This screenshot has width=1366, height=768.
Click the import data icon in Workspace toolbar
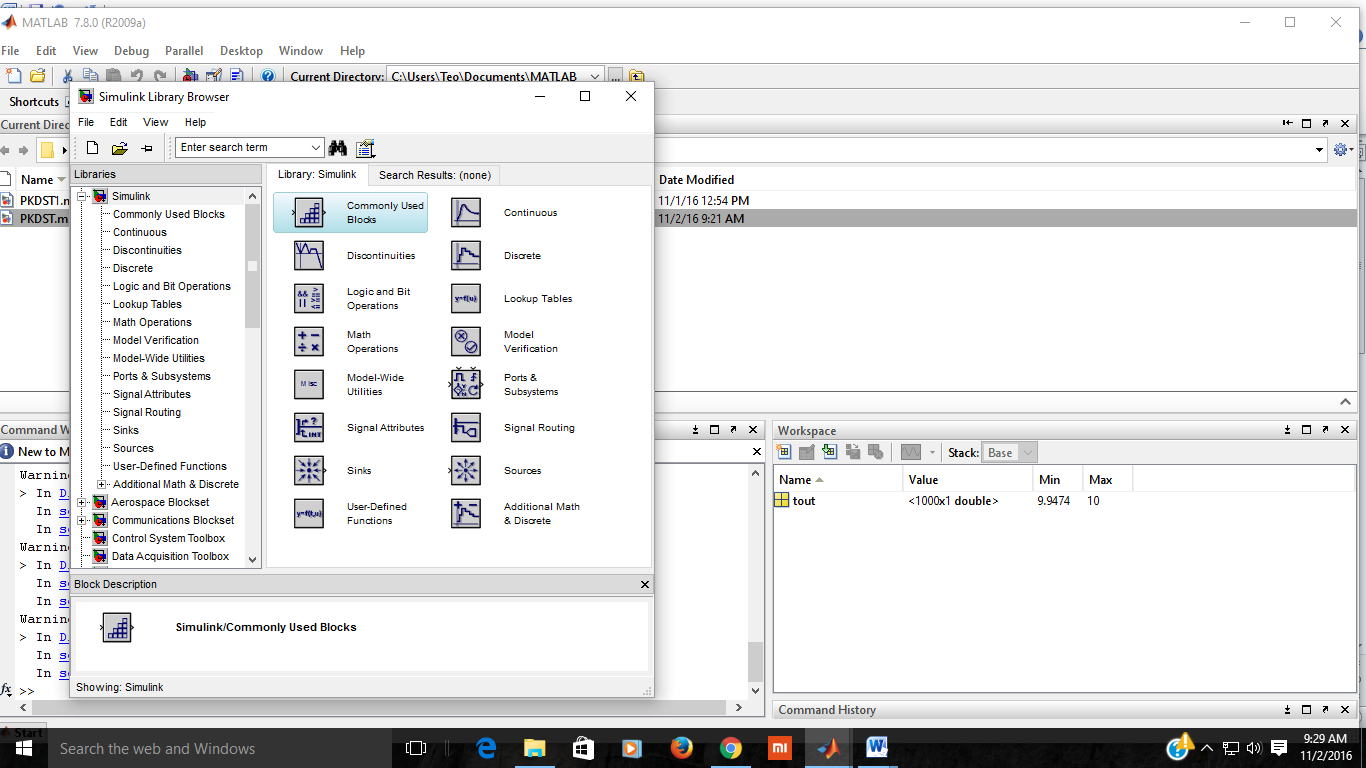[x=829, y=452]
